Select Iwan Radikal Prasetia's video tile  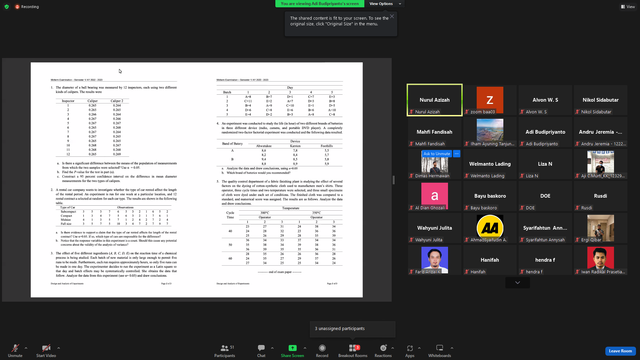coord(600,260)
